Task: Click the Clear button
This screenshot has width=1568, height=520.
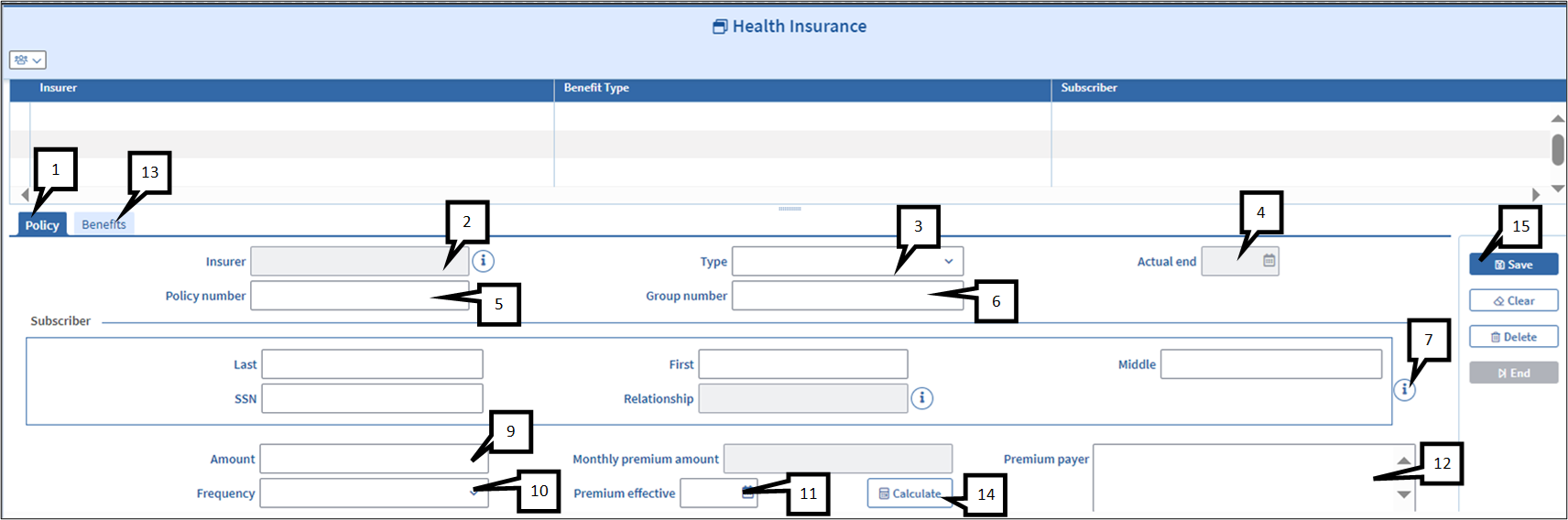Action: pos(1513,300)
